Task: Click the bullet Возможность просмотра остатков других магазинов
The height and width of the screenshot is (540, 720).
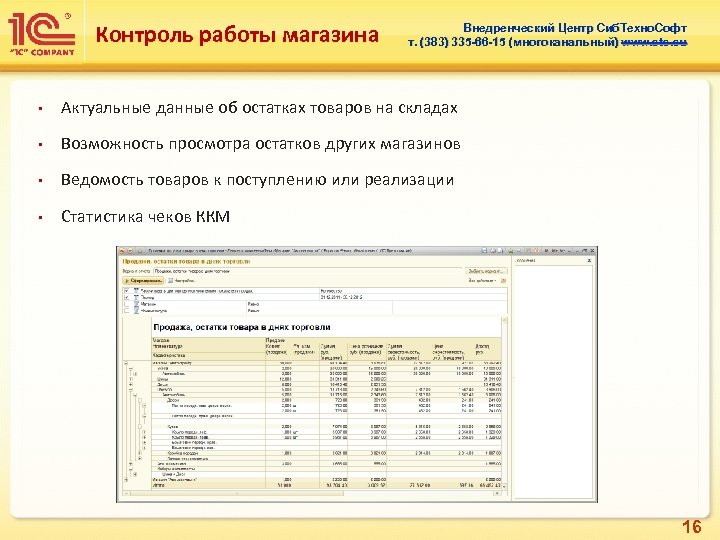Action: (x=260, y=144)
